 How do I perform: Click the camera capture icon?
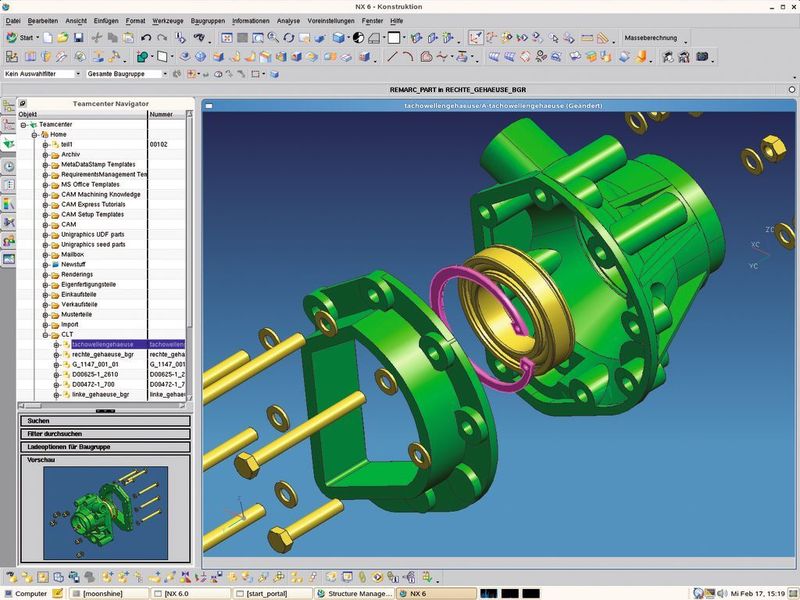tap(703, 57)
